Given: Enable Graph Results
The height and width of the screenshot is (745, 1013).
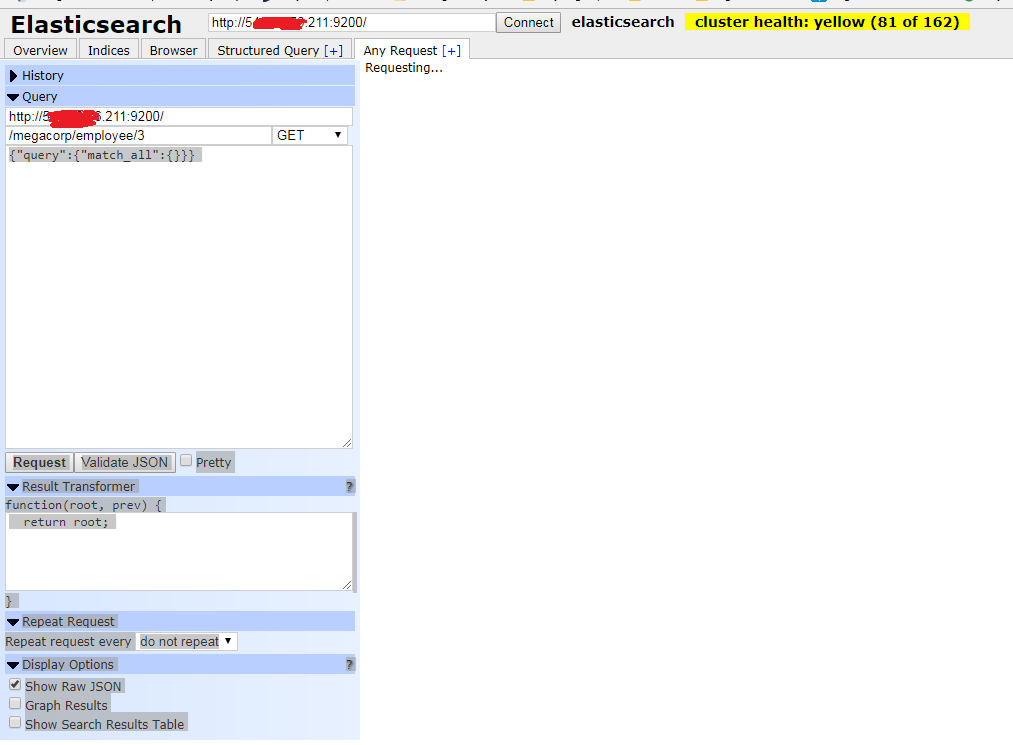Looking at the screenshot, I should tap(14, 703).
